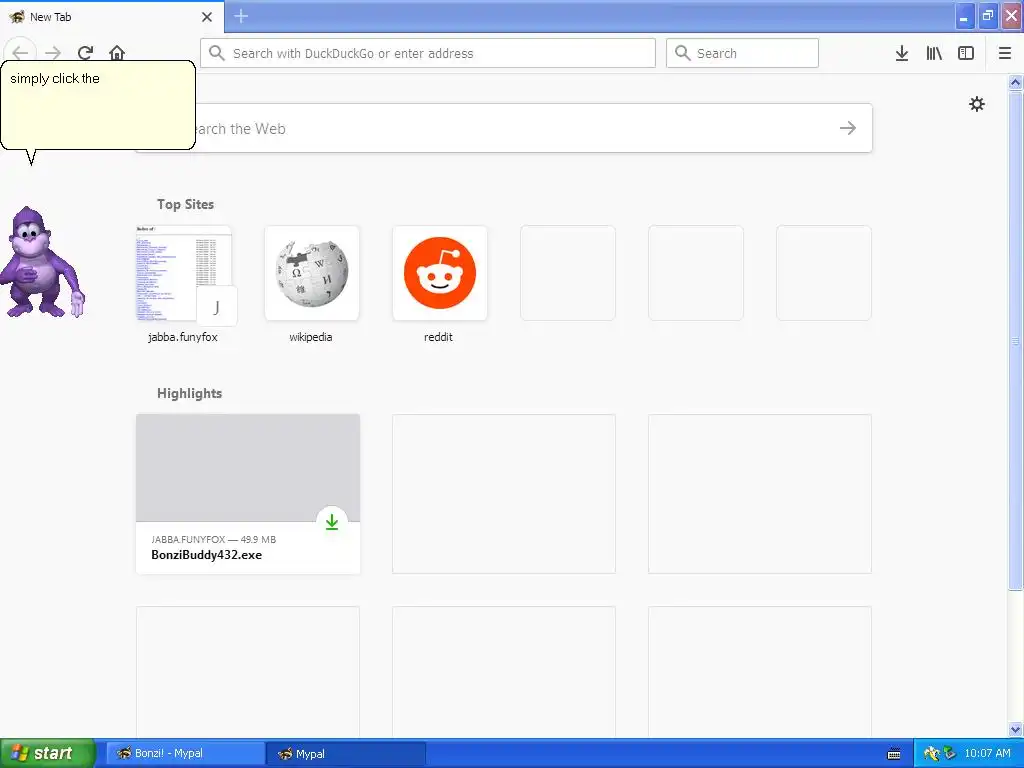Reload the page with refresh icon
1024x768 pixels.
(x=85, y=53)
